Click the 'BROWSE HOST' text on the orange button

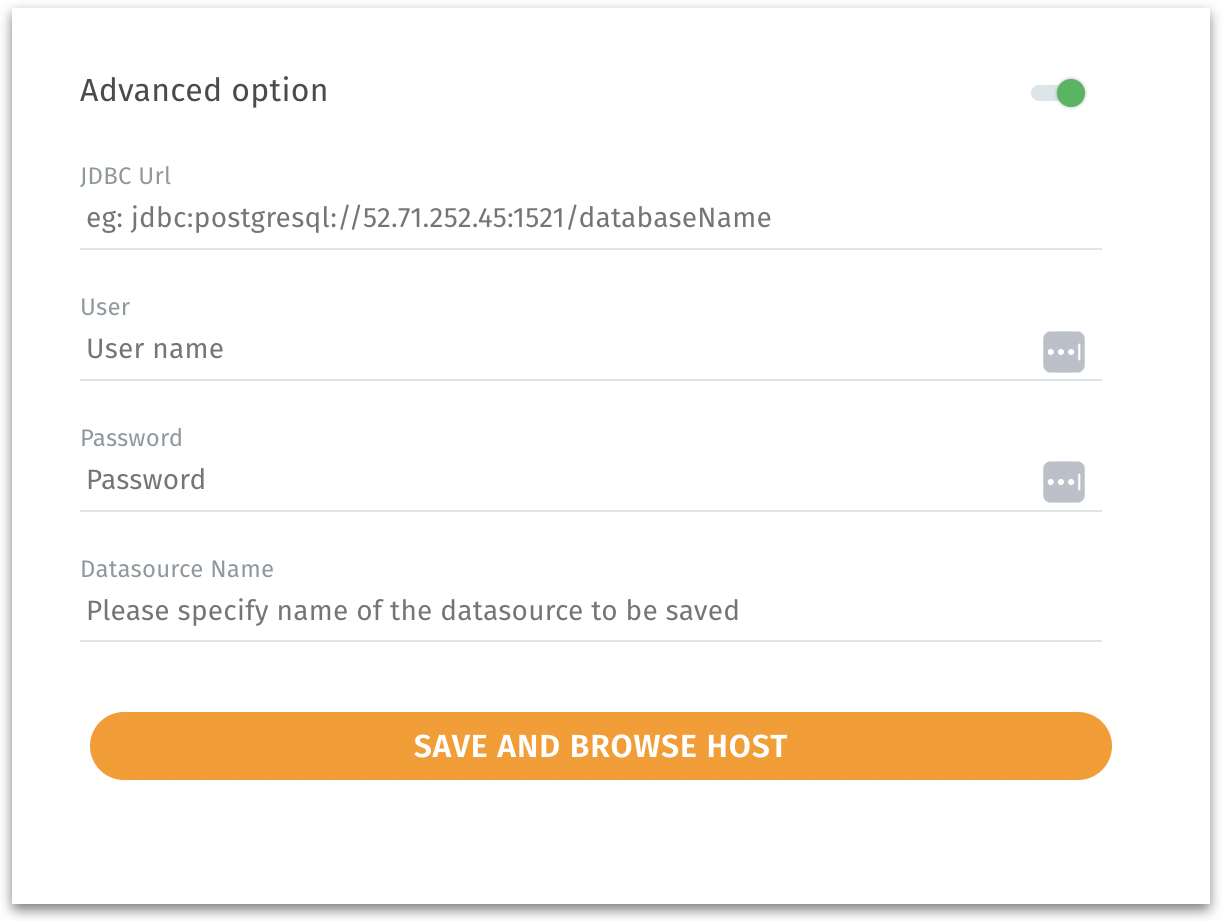coord(678,746)
